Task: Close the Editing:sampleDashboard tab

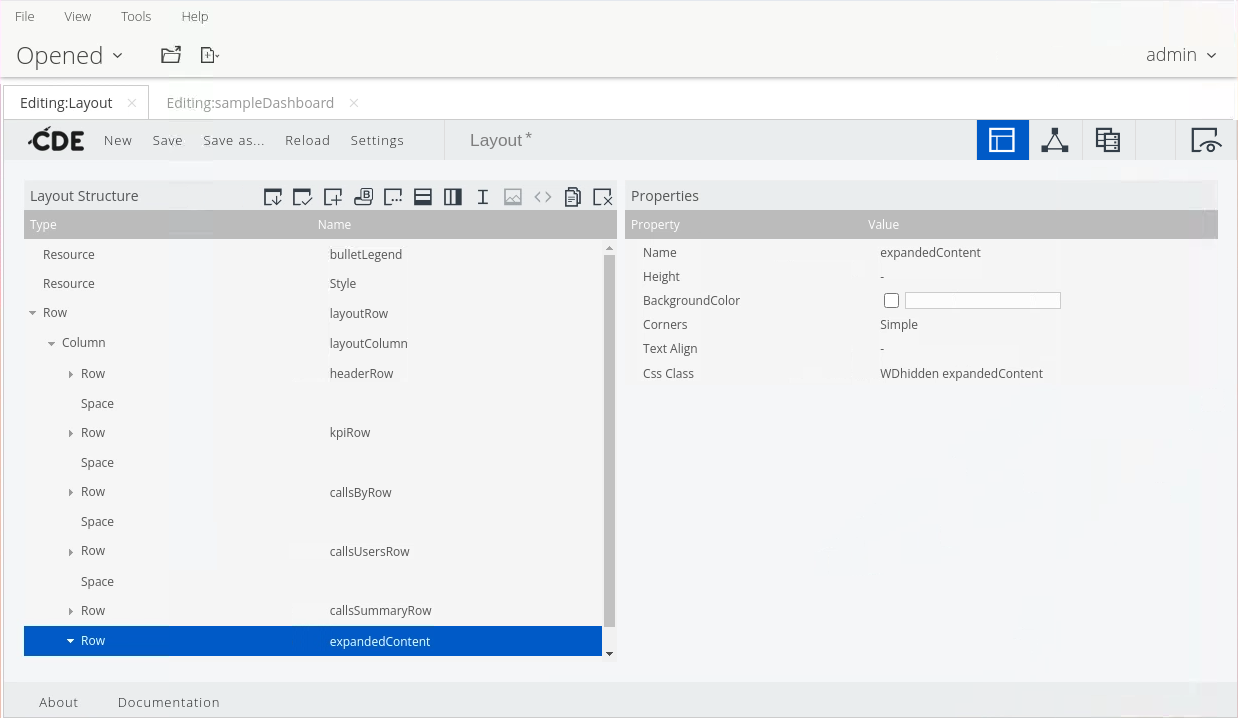Action: coord(354,102)
